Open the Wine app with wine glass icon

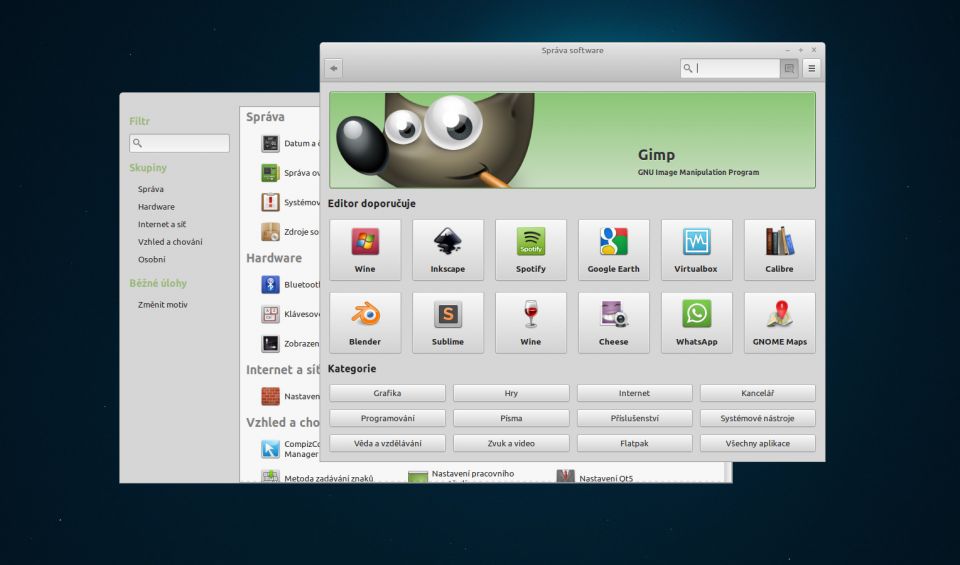(531, 323)
